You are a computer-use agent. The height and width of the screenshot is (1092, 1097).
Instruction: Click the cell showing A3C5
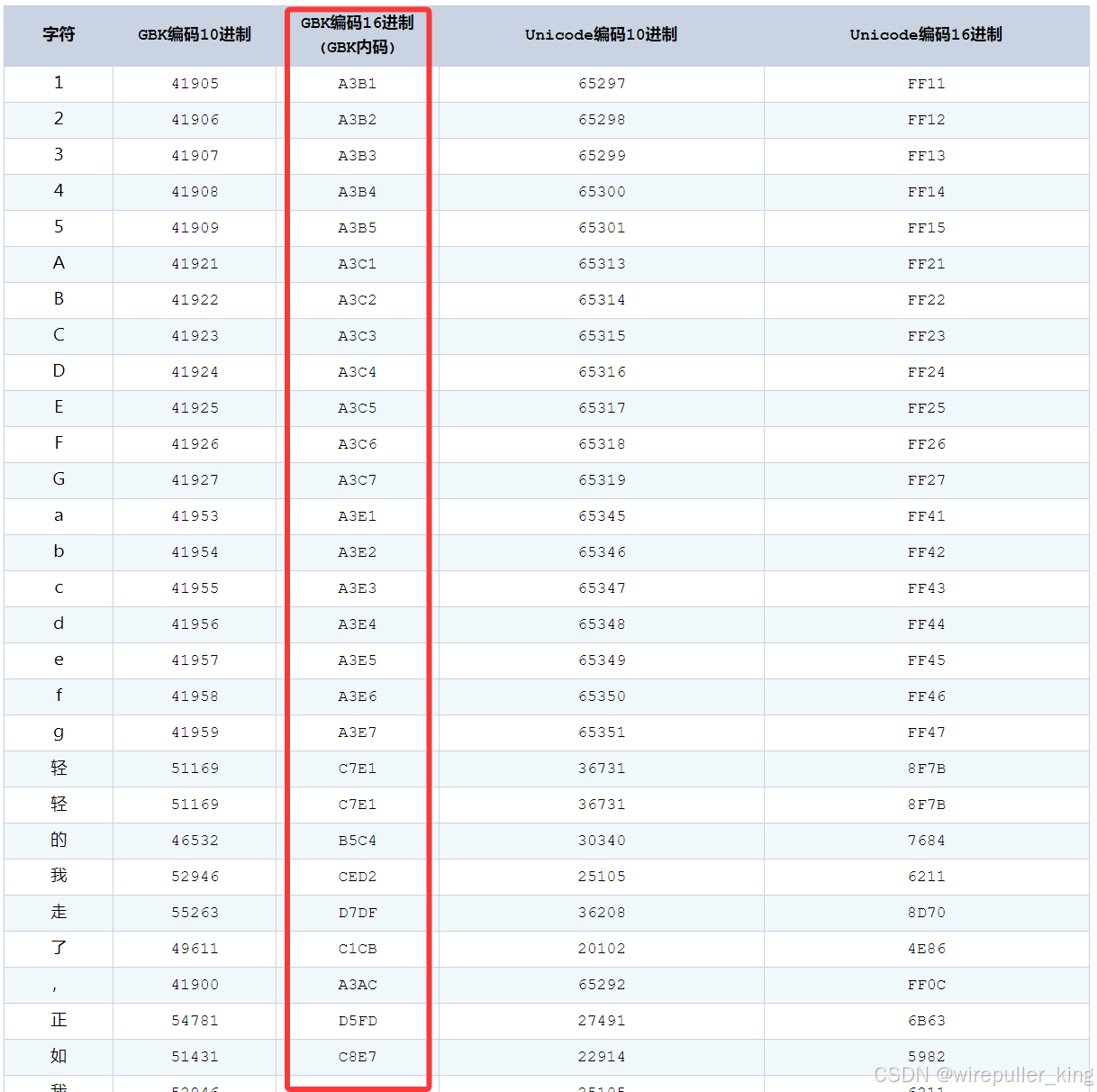(x=358, y=408)
